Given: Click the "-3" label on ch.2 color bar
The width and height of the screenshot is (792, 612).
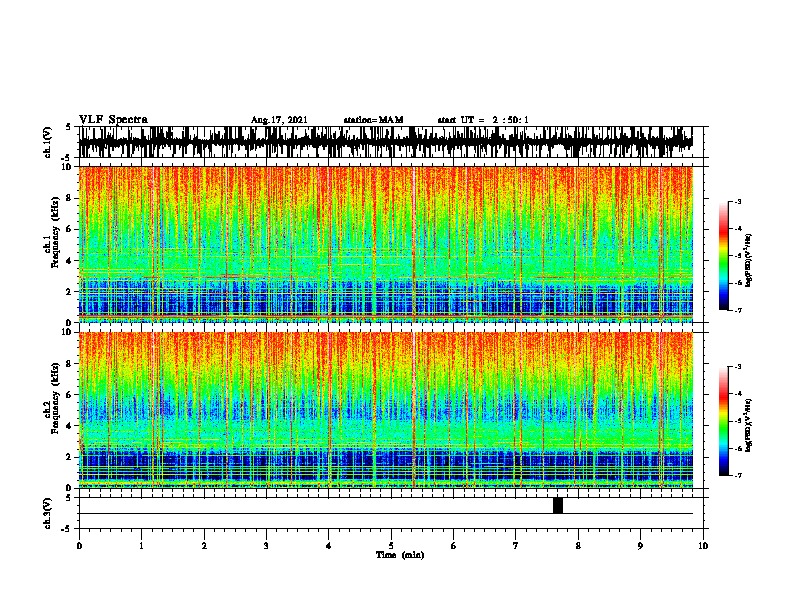Looking at the screenshot, I should [737, 367].
